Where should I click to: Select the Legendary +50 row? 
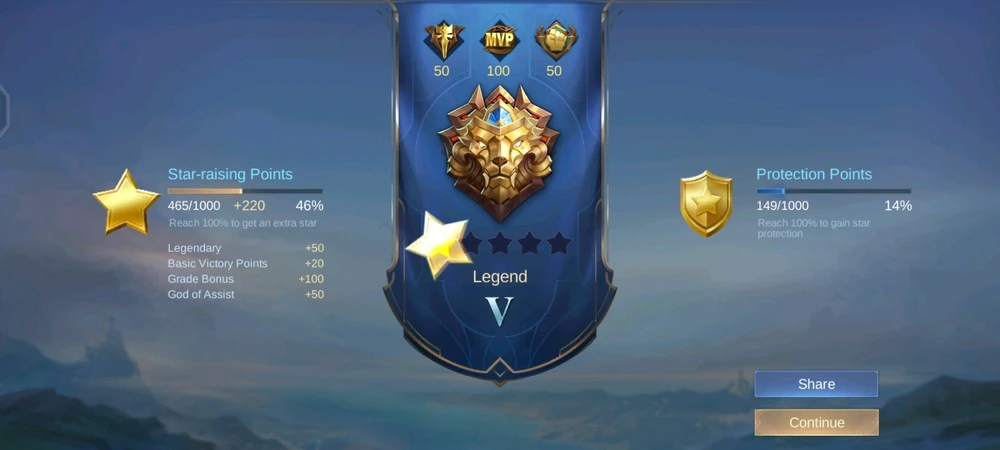(246, 249)
